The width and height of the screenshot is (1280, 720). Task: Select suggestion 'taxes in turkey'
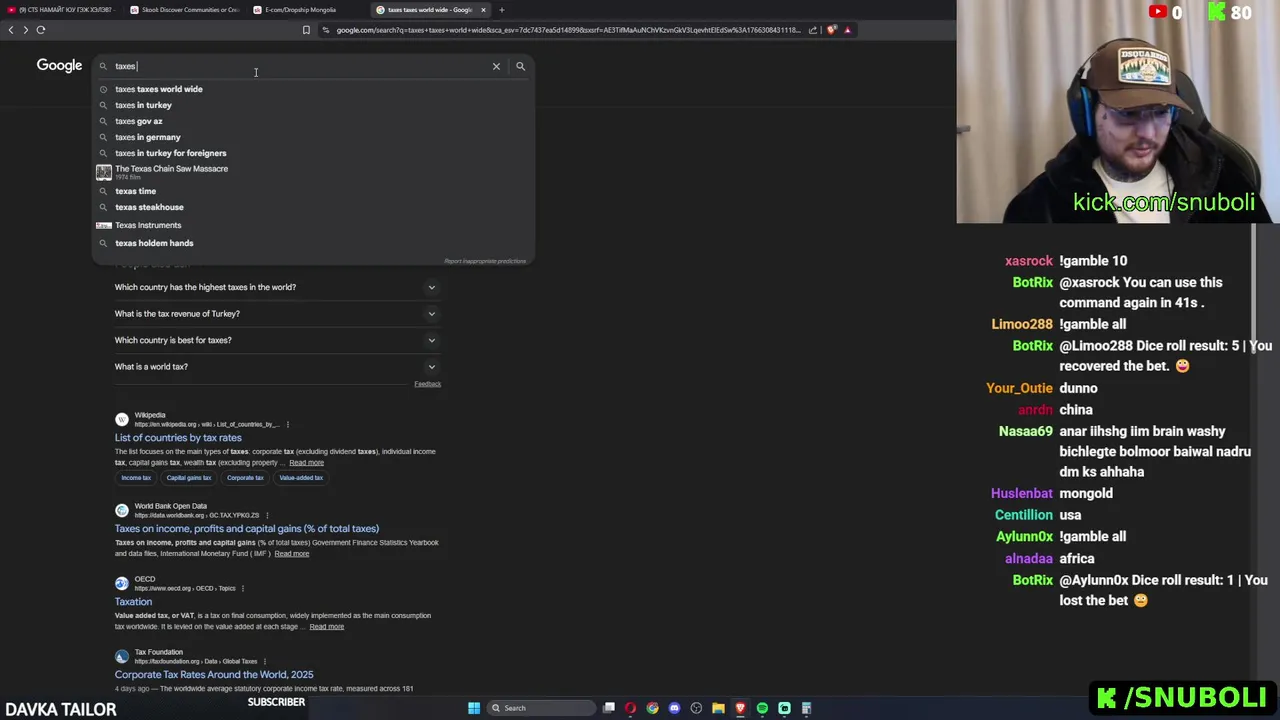click(x=312, y=105)
